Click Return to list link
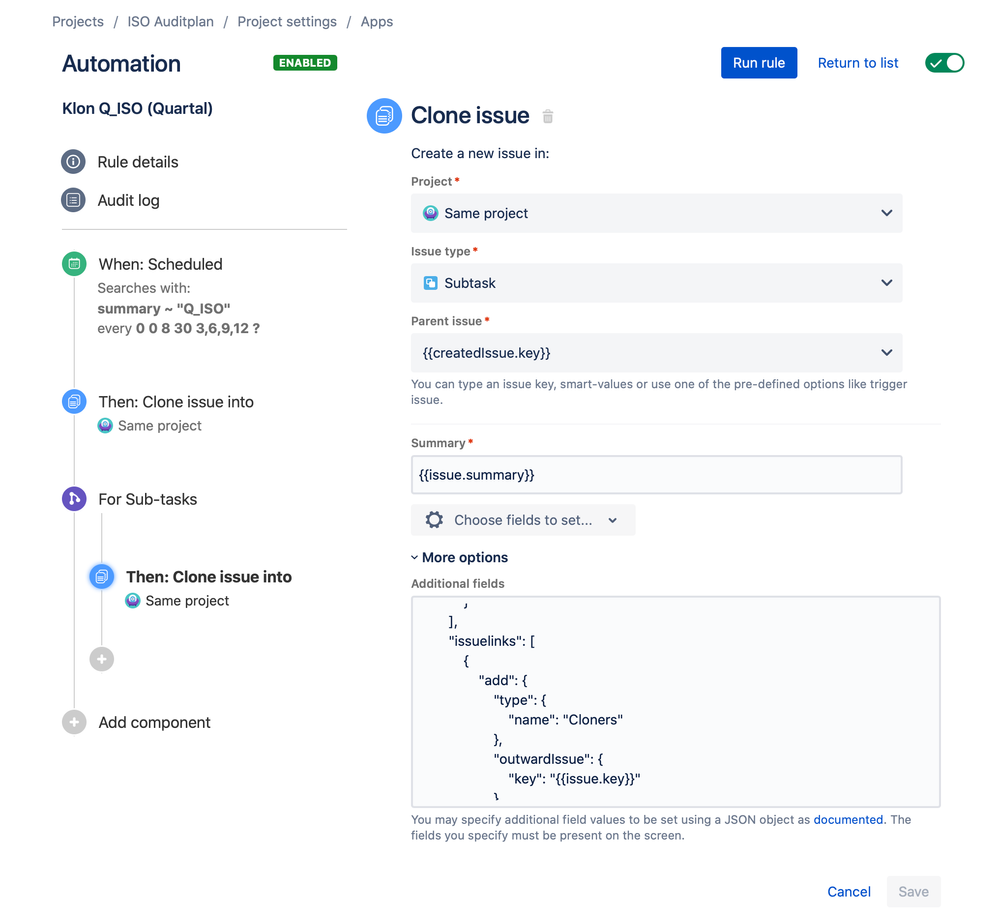This screenshot has width=999, height=917. (x=858, y=63)
